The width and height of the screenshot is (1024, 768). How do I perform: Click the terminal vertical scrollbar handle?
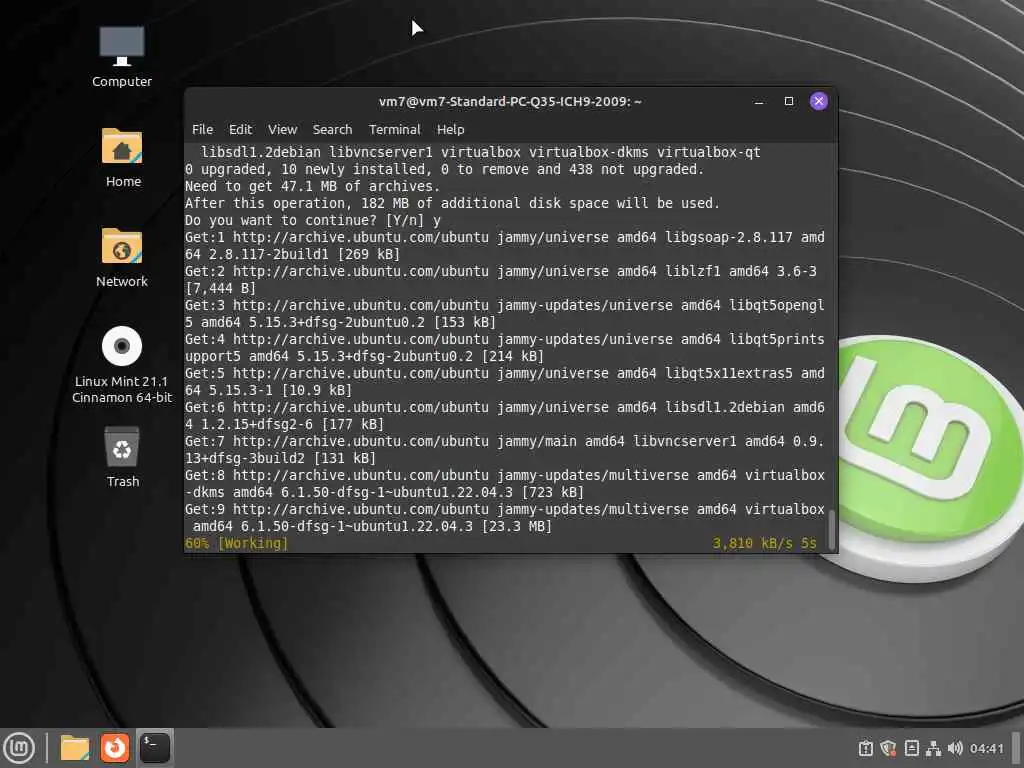(831, 530)
